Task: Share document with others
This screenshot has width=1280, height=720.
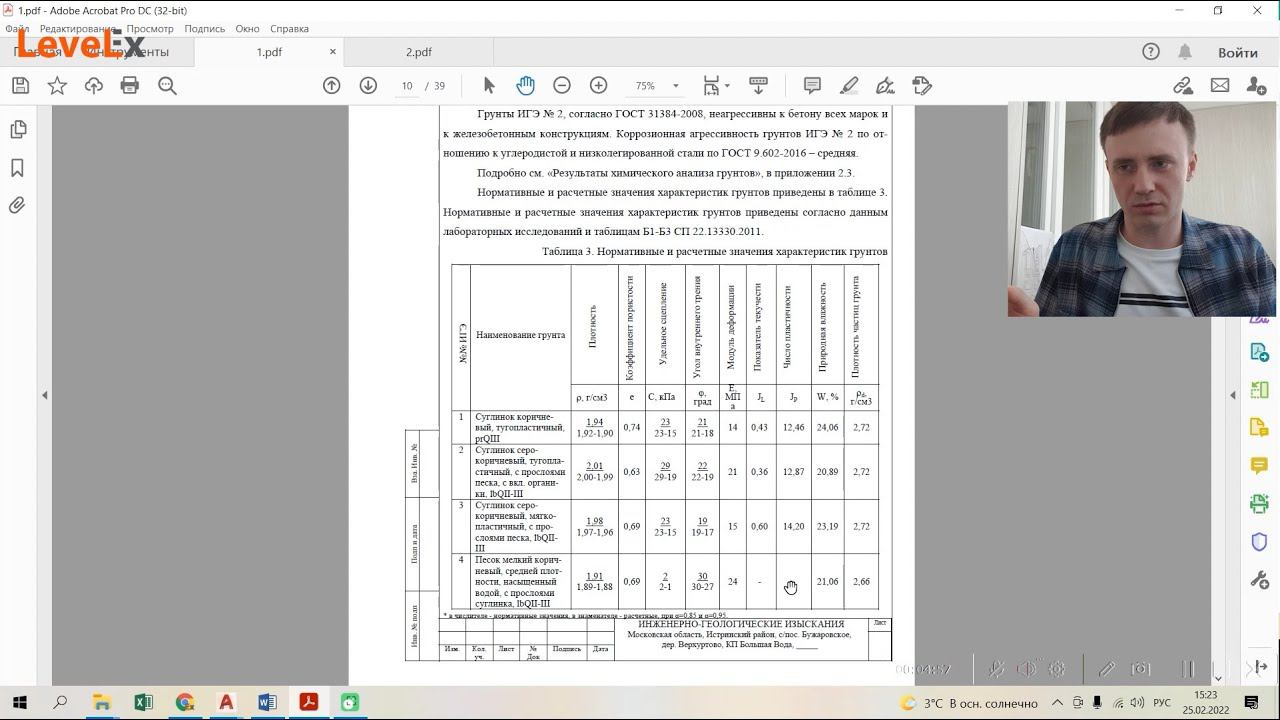Action: [1257, 86]
